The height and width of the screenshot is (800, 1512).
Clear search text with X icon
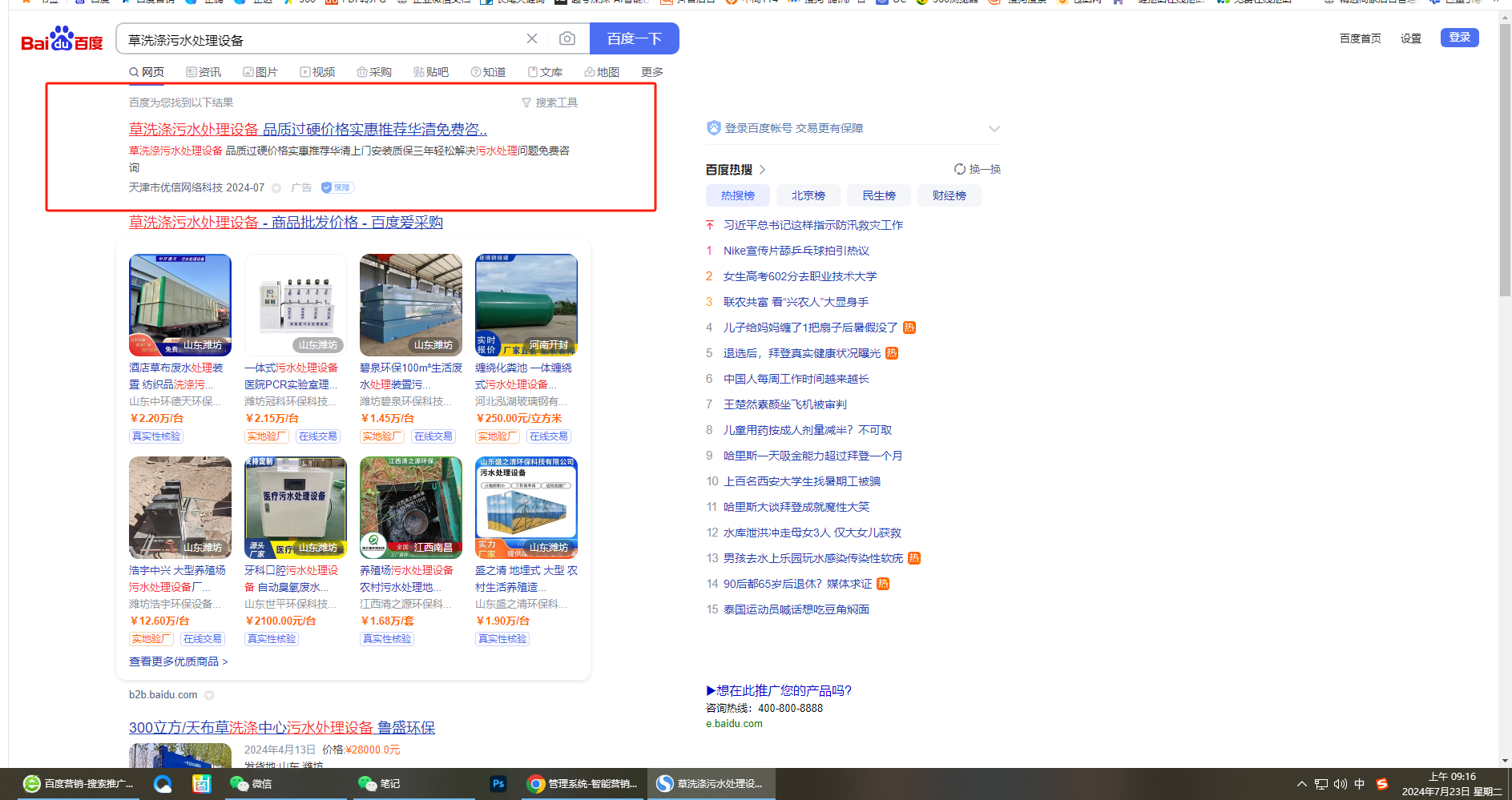(x=532, y=38)
